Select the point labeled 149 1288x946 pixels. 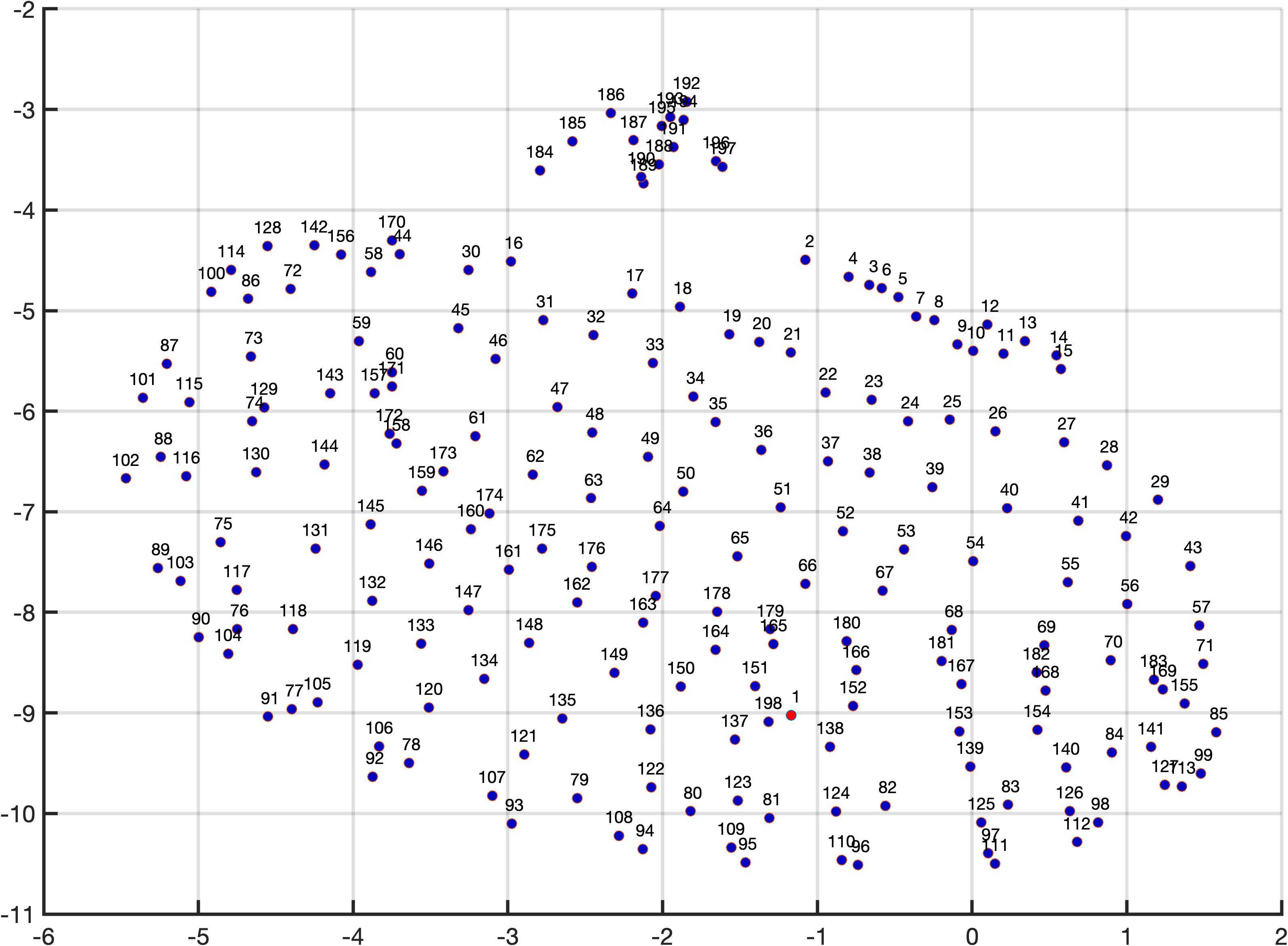[614, 673]
